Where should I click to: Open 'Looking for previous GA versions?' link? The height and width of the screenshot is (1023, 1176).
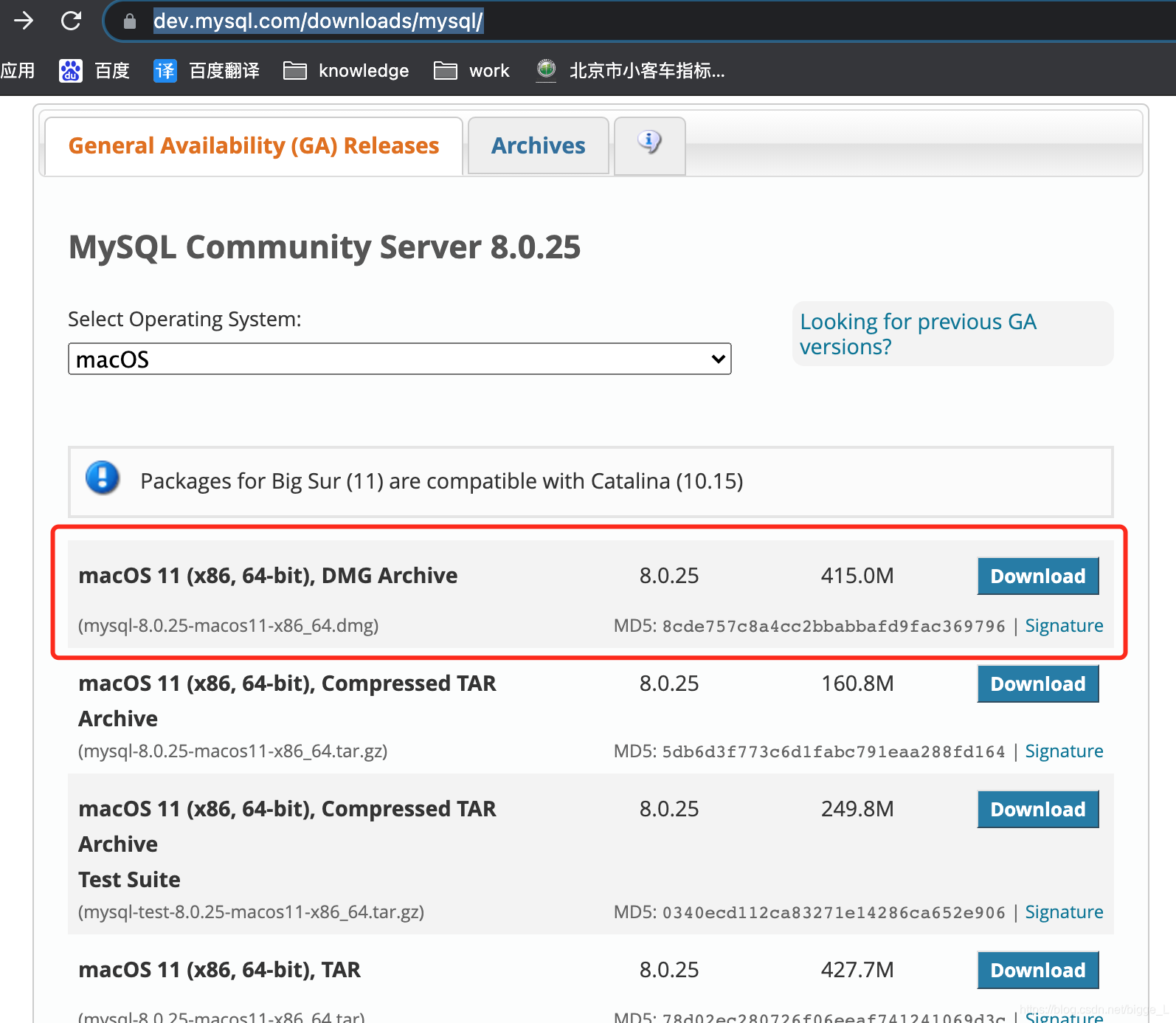click(918, 334)
